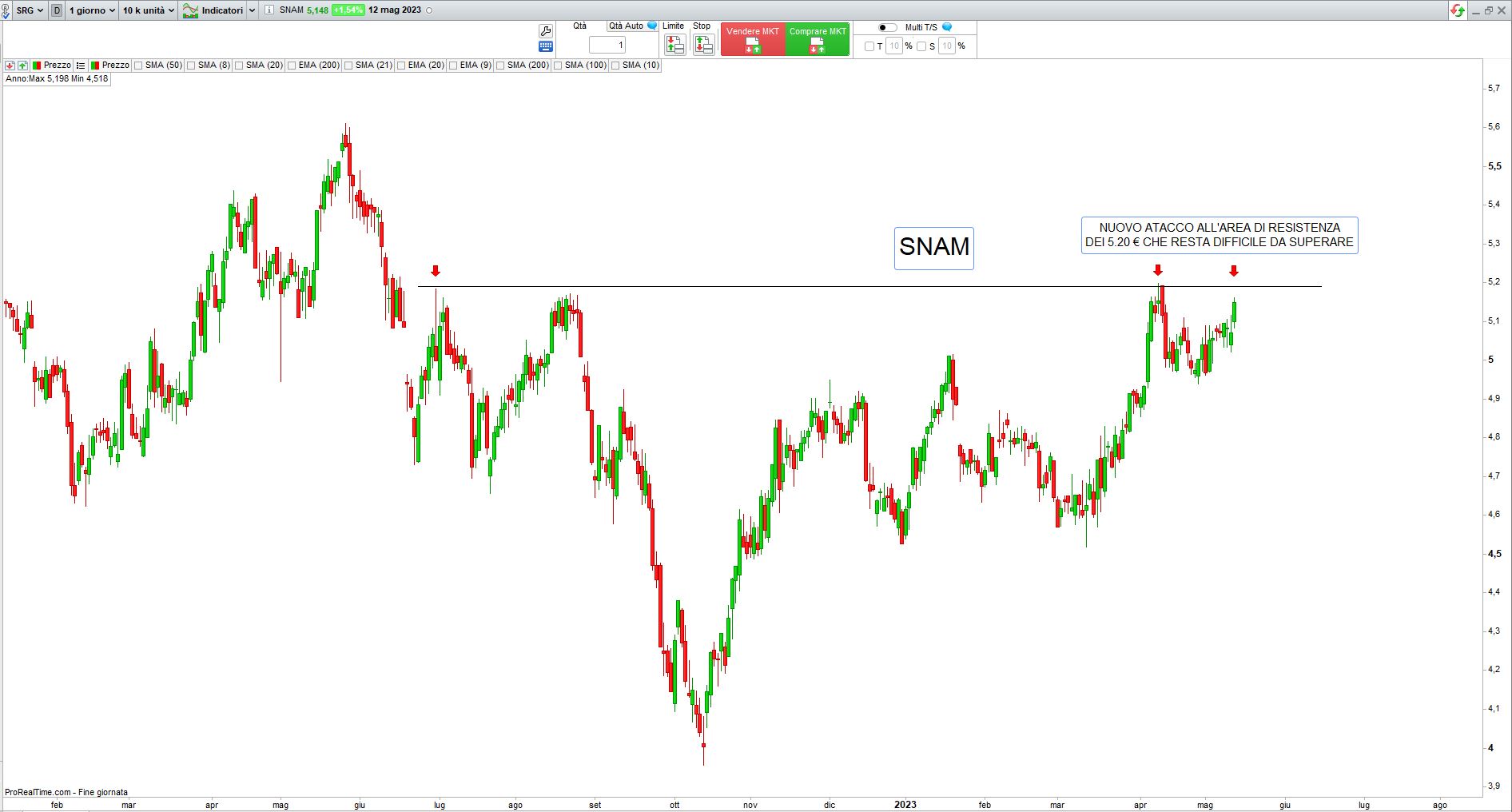Click the Limite order icon

(674, 45)
